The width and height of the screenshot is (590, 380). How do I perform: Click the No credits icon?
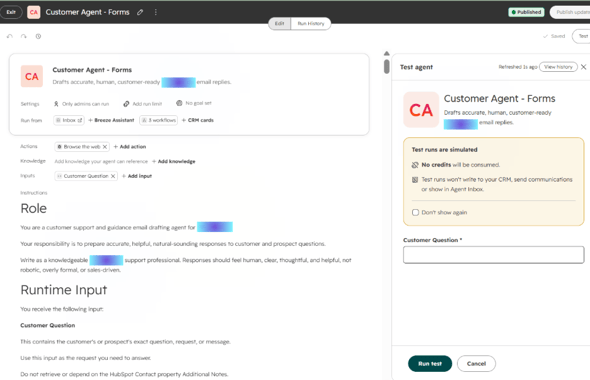(415, 165)
